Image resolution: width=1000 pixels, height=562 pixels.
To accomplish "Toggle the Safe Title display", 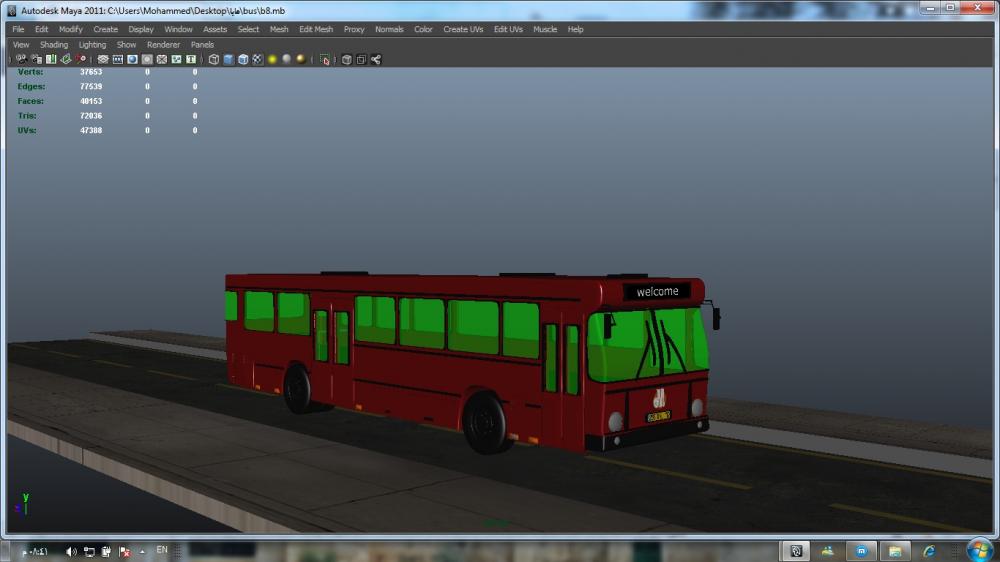I will pos(191,59).
